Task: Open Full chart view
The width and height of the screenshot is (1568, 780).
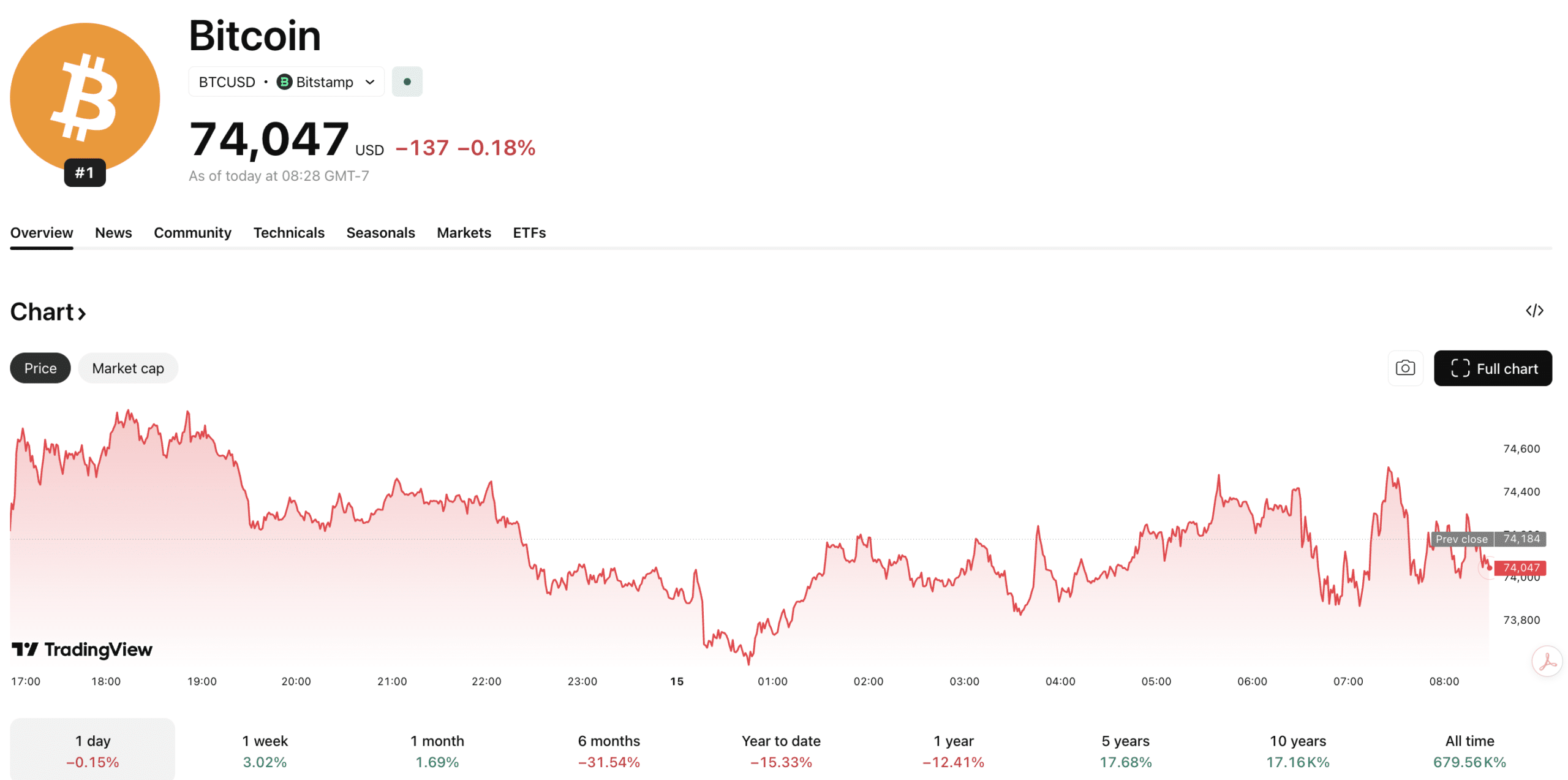Action: point(1493,368)
